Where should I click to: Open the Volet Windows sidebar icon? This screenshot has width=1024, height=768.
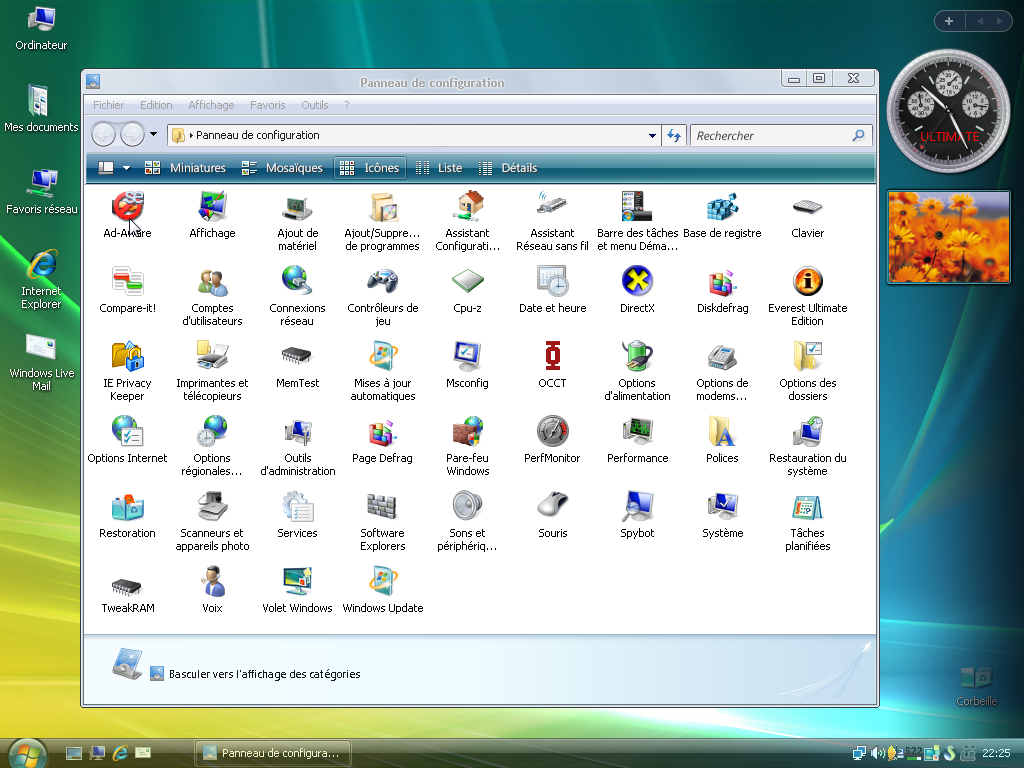click(297, 583)
